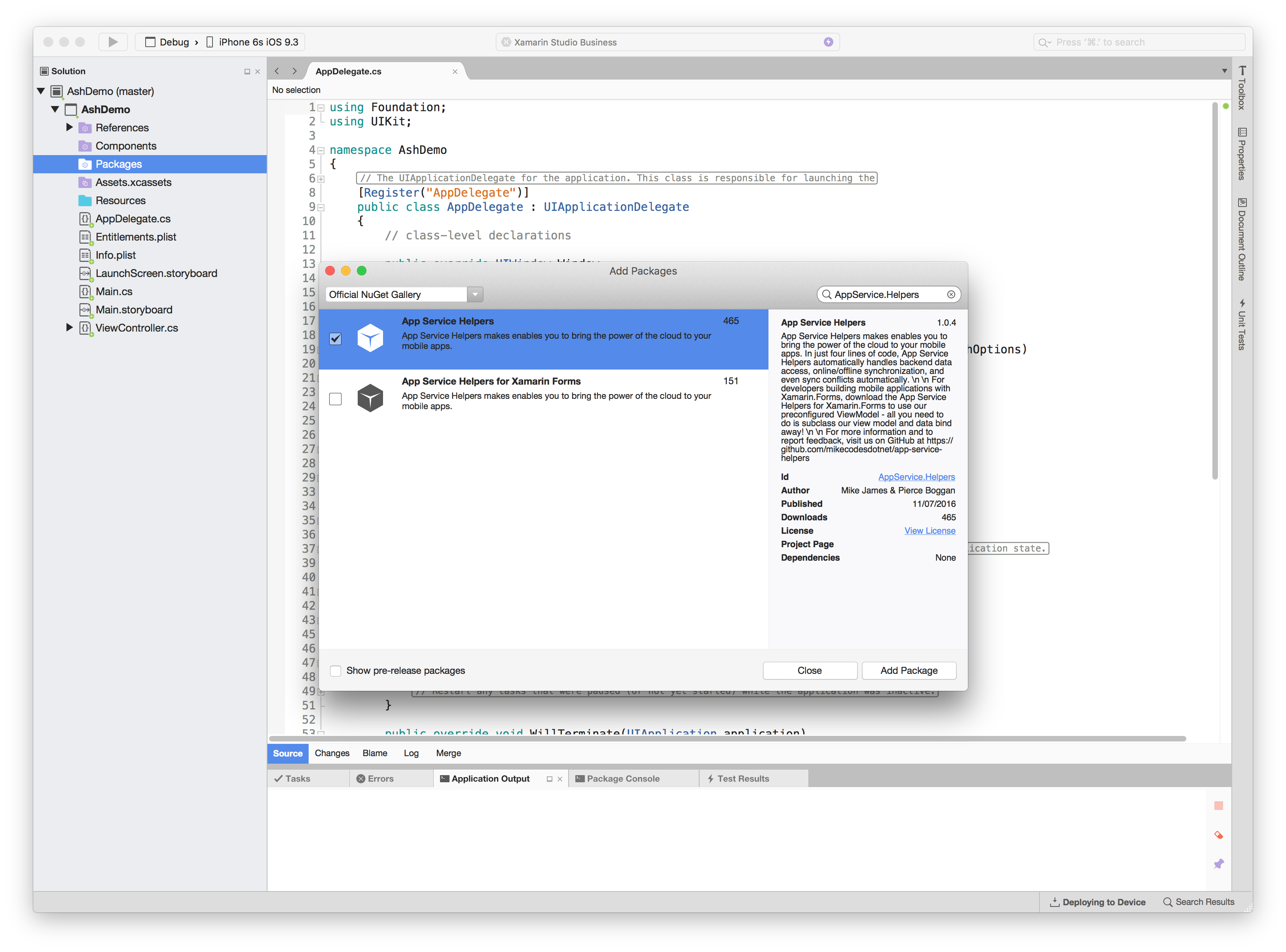Close the AppDelegate.cs tab
This screenshot has width=1286, height=952.
click(455, 72)
